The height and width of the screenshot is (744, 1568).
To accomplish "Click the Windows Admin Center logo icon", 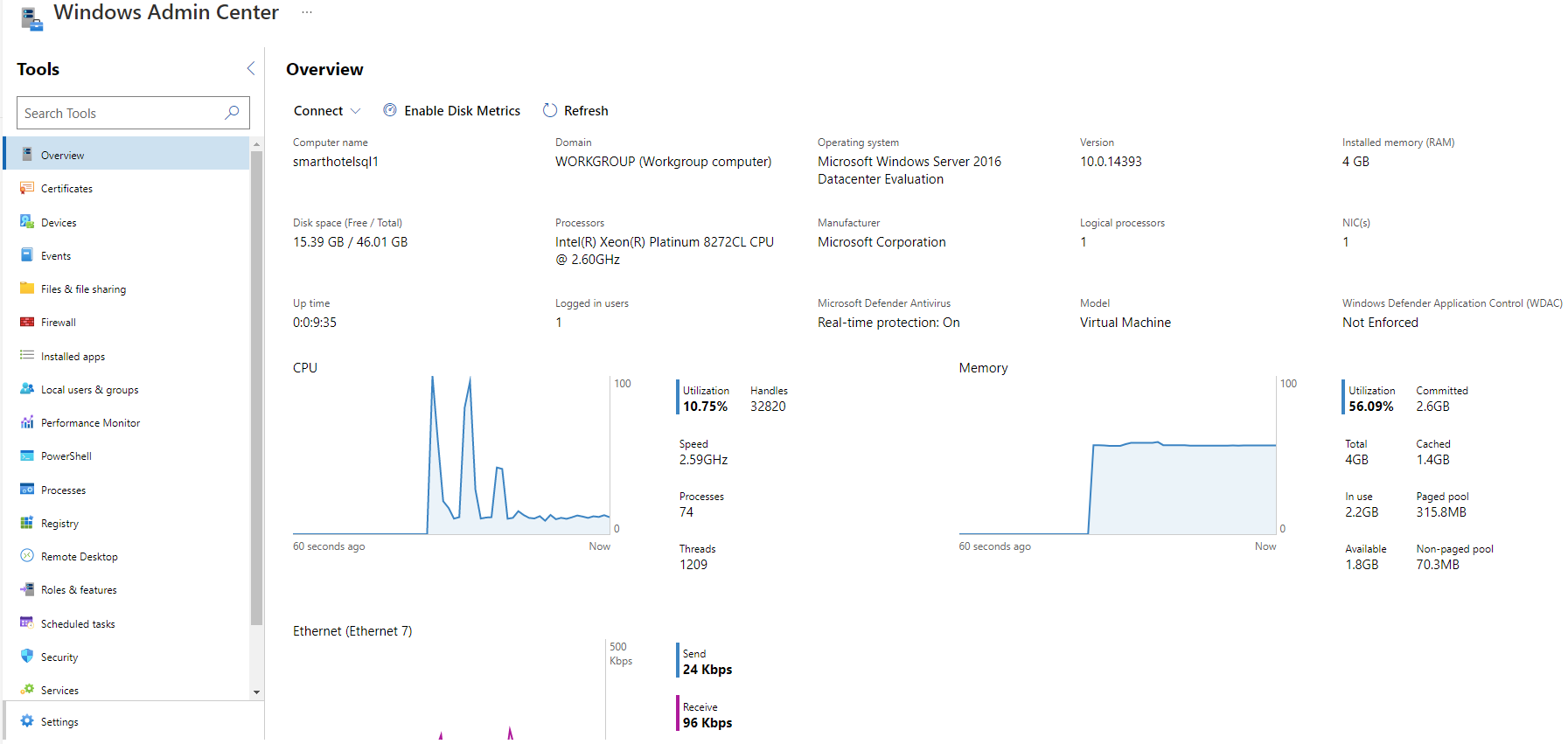I will 31,18.
